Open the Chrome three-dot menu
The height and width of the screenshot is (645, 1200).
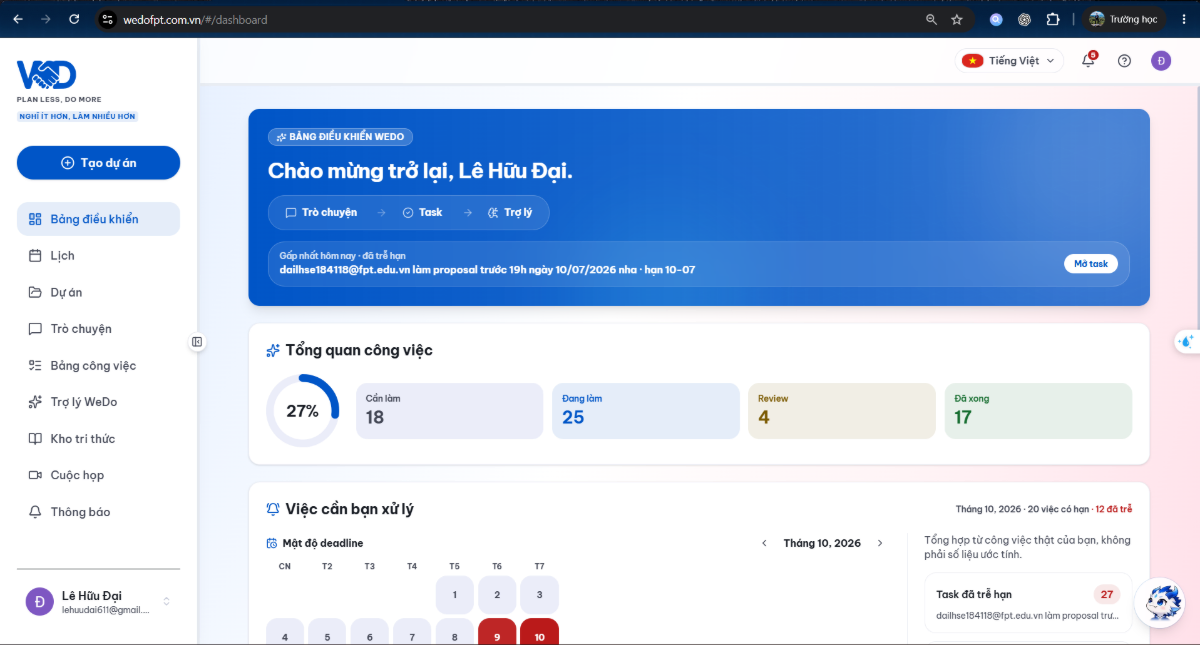pos(1184,19)
